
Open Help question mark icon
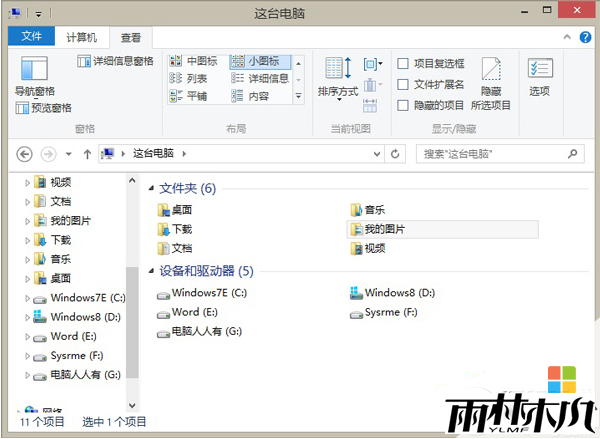pyautogui.click(x=585, y=37)
